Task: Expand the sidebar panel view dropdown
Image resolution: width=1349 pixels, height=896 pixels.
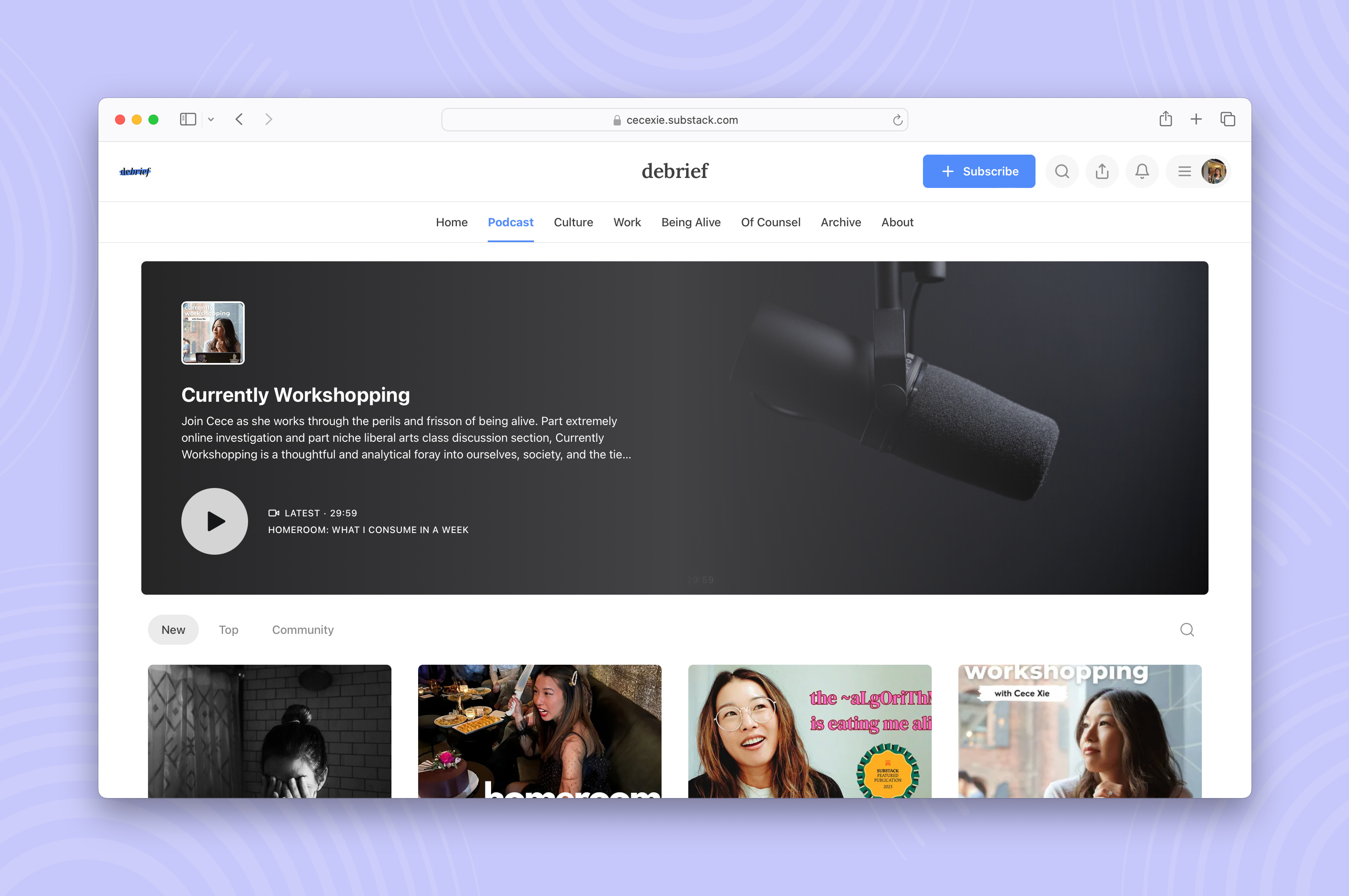Action: pyautogui.click(x=210, y=119)
